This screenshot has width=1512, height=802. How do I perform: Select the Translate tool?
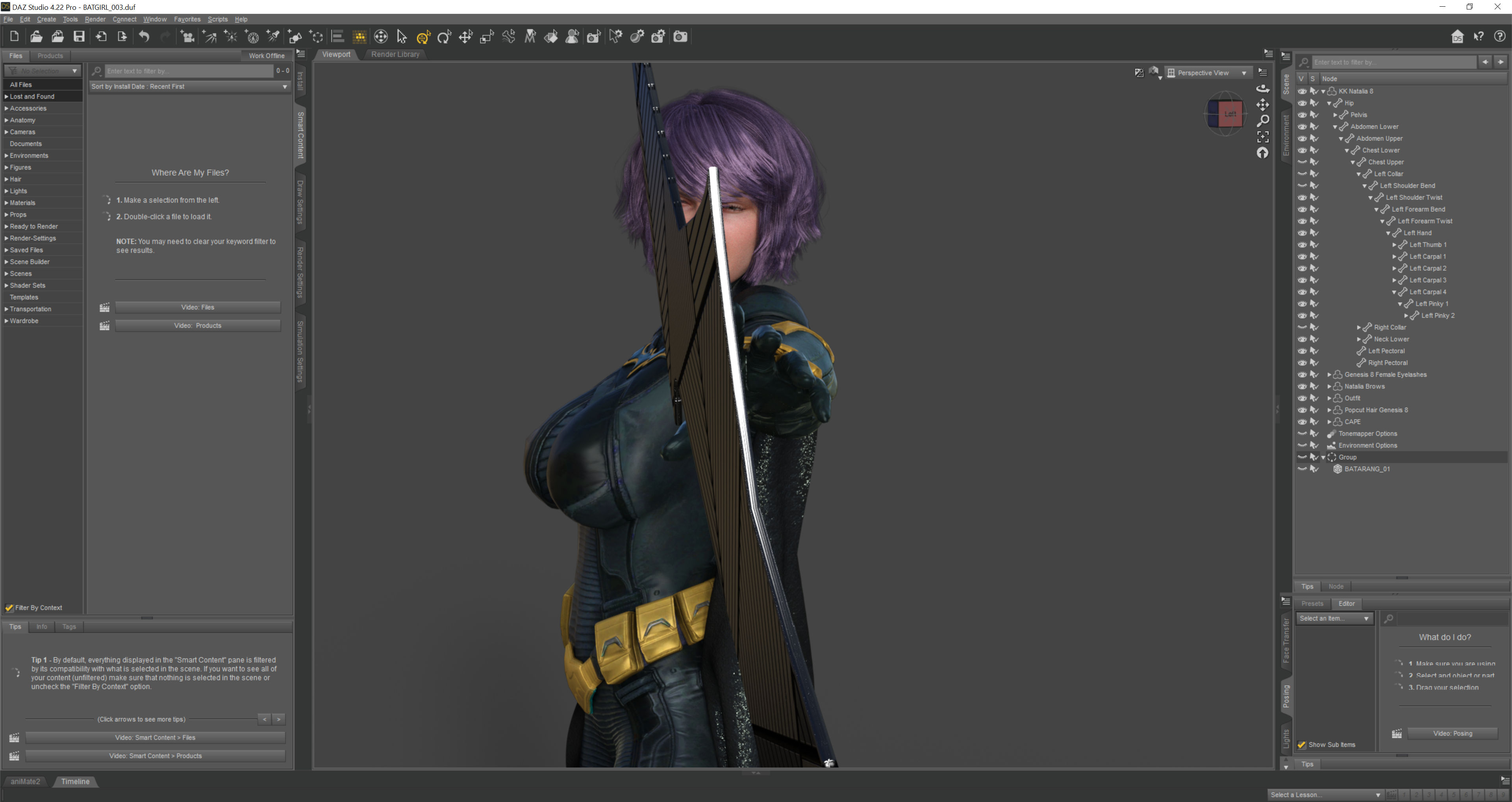[465, 36]
